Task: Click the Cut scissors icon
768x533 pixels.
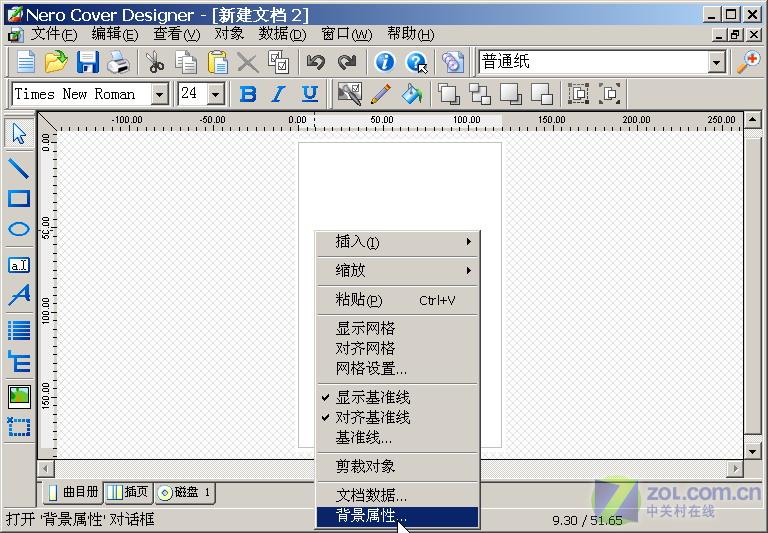Action: point(155,62)
